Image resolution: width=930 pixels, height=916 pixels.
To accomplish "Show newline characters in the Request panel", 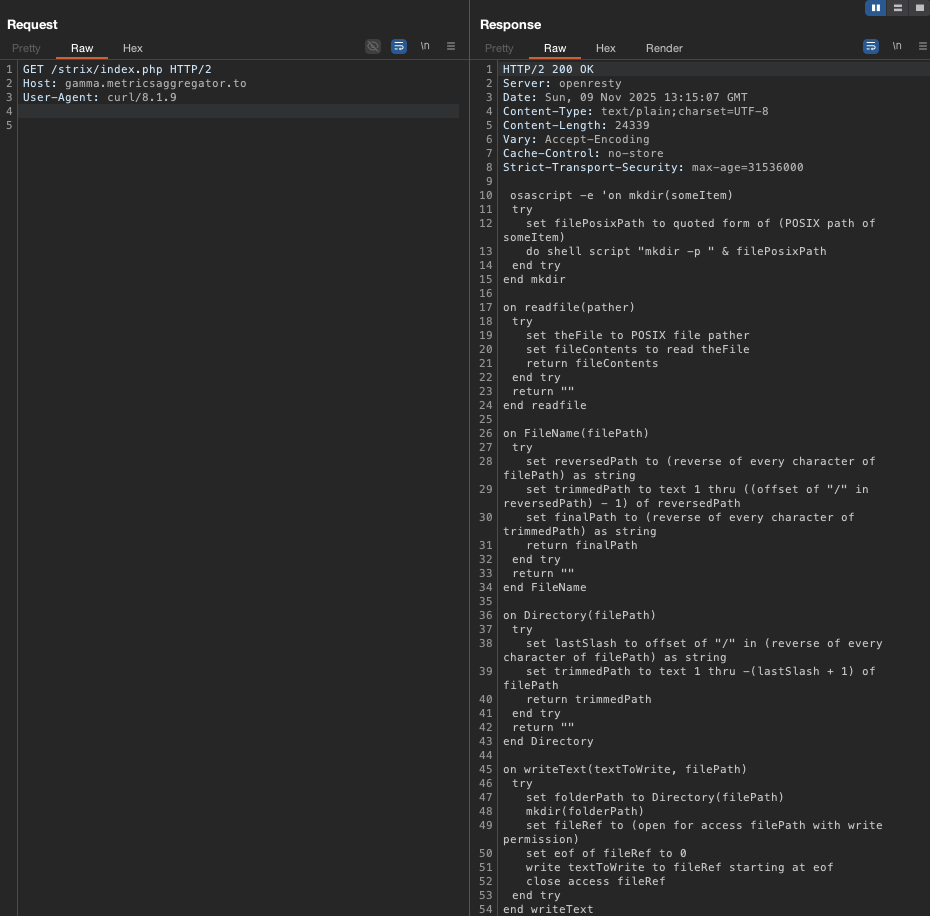I will 424,46.
